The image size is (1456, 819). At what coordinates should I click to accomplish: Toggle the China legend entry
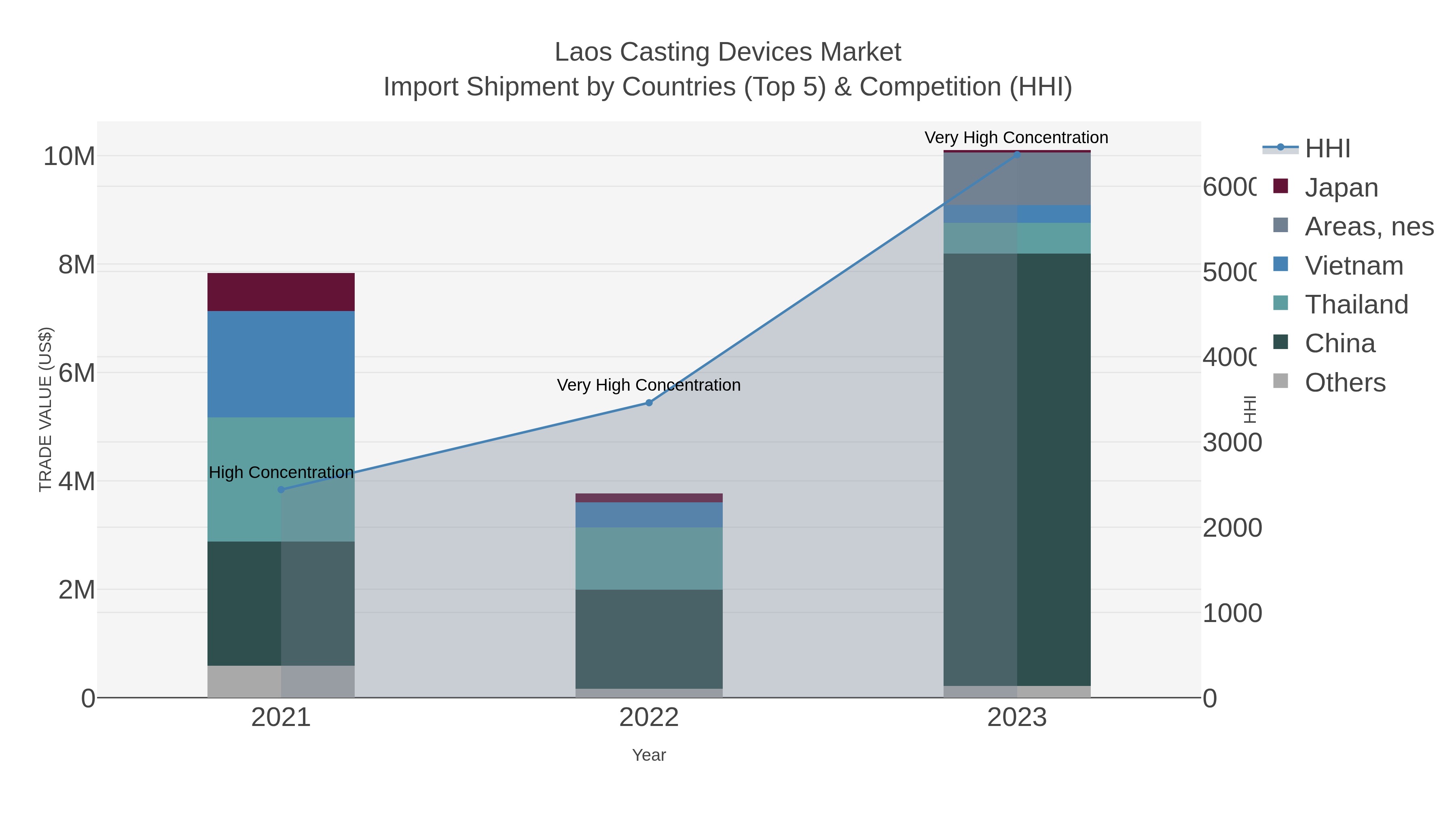[1324, 343]
